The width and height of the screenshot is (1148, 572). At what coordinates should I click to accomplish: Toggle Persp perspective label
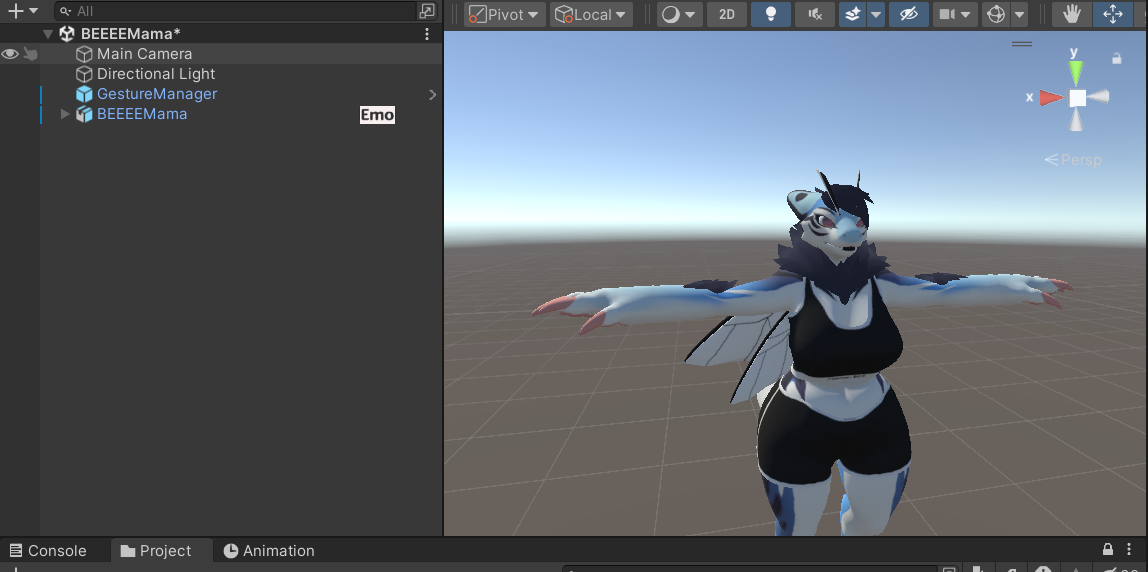click(1073, 160)
